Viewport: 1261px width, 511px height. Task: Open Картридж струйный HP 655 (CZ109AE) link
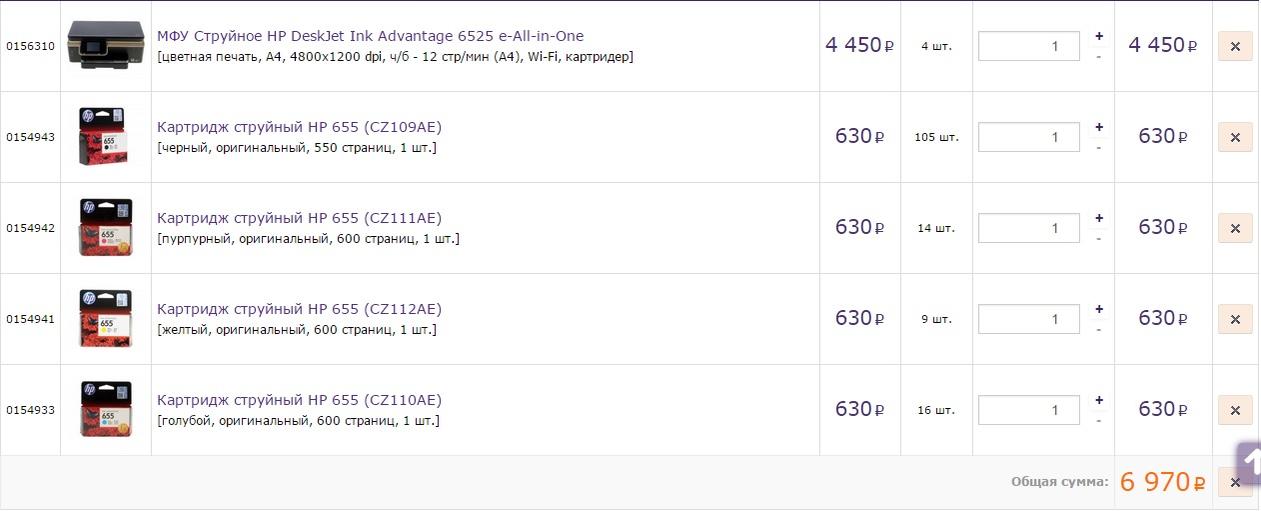coord(299,127)
